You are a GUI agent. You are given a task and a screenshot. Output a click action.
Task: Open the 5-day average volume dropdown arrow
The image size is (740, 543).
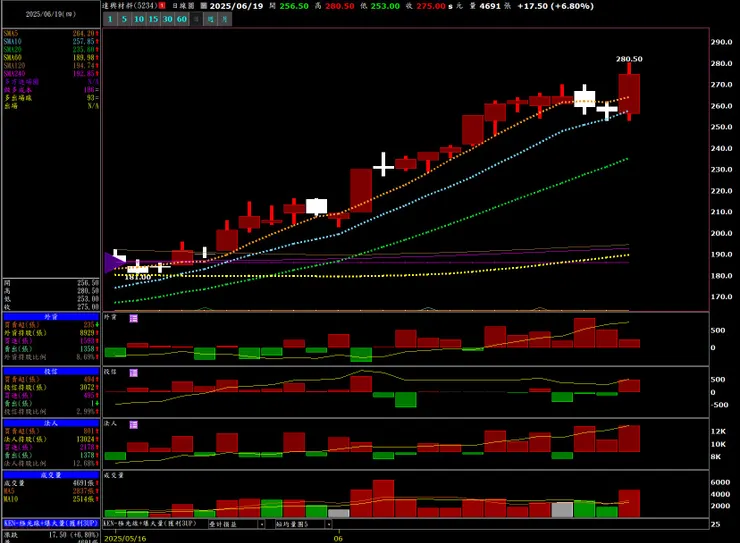328,524
